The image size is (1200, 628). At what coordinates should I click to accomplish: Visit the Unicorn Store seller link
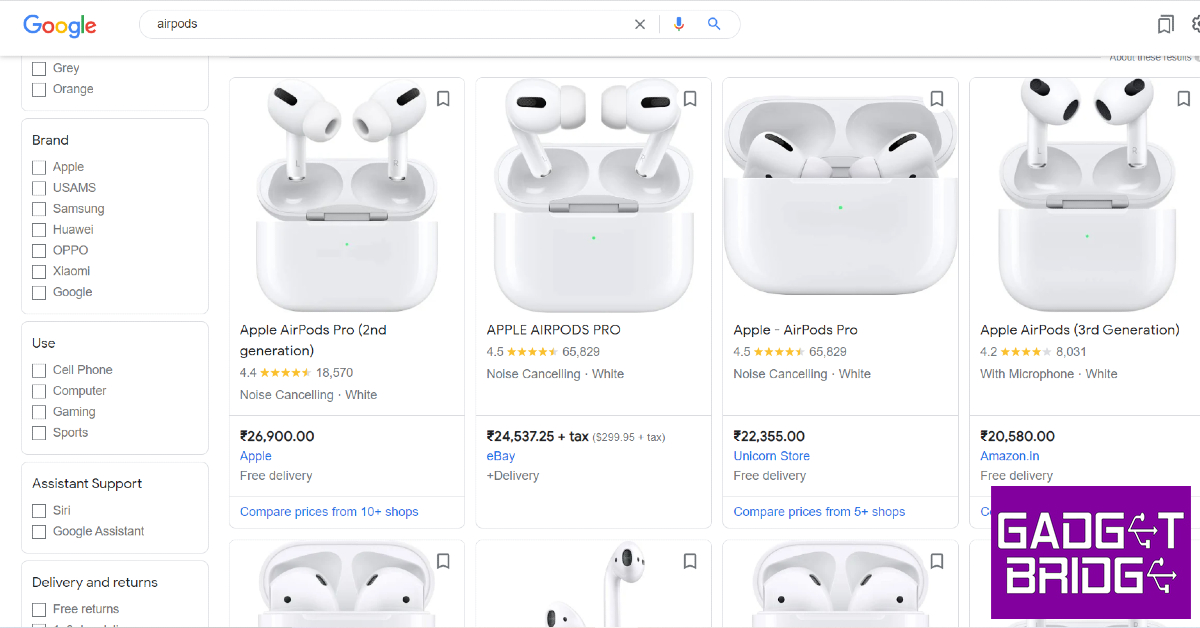(x=771, y=456)
